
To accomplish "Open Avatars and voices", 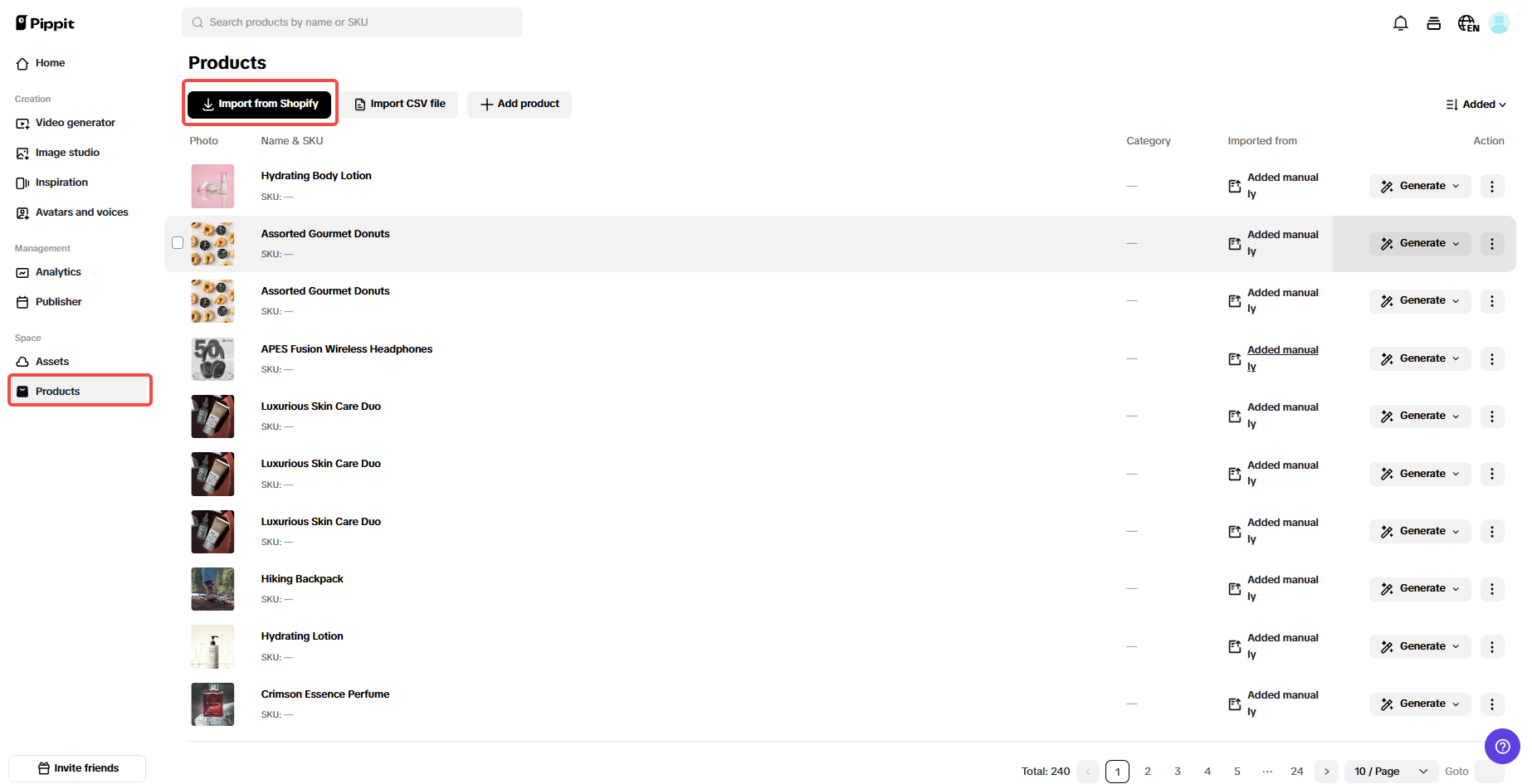I will click(81, 212).
